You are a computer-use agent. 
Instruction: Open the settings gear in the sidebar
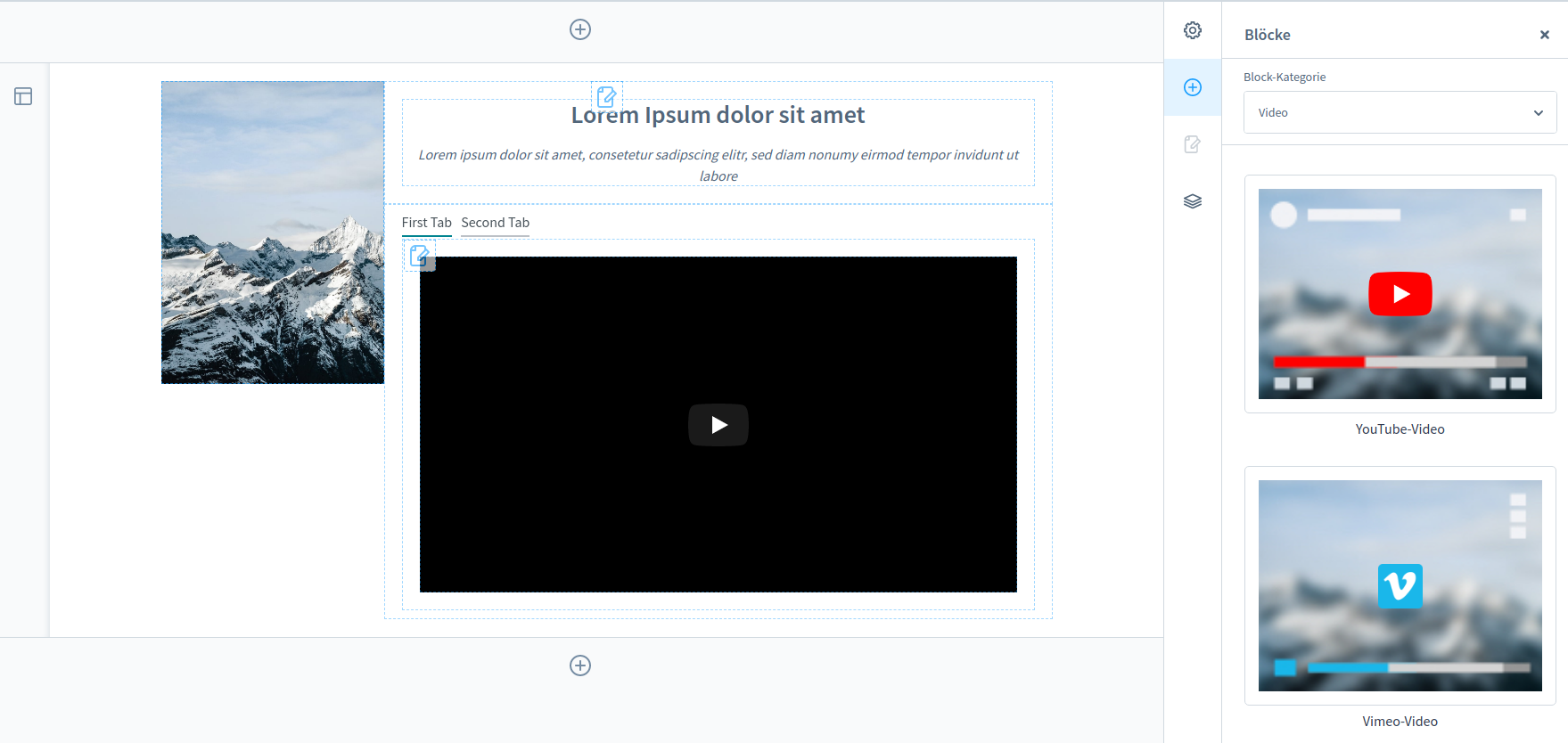(1193, 30)
